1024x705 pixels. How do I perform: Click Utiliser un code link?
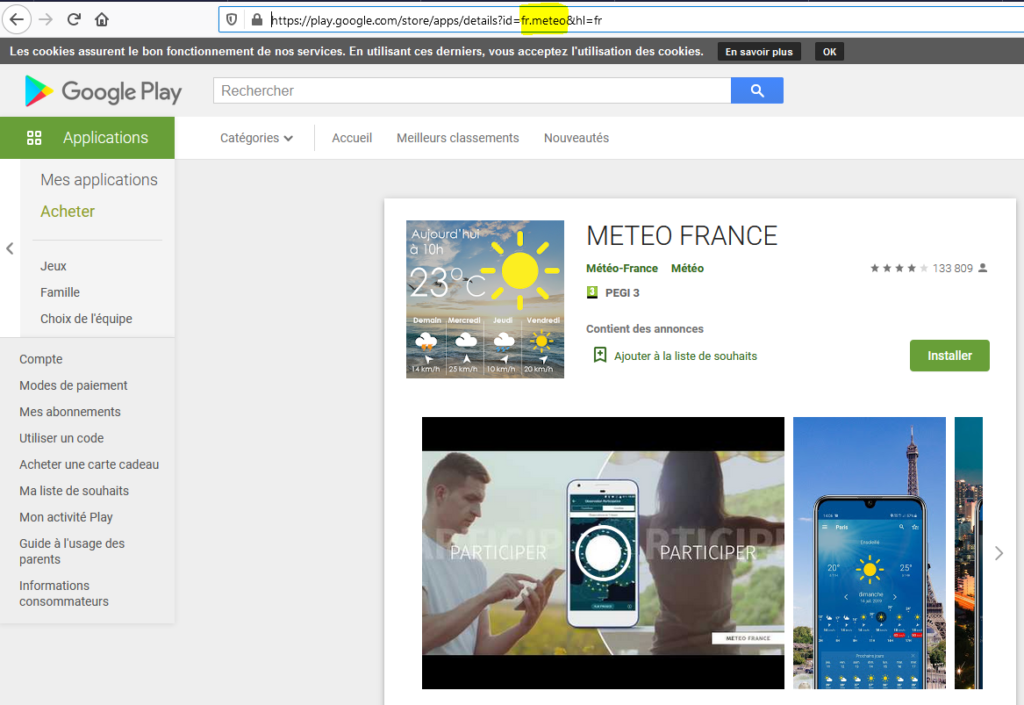point(61,438)
